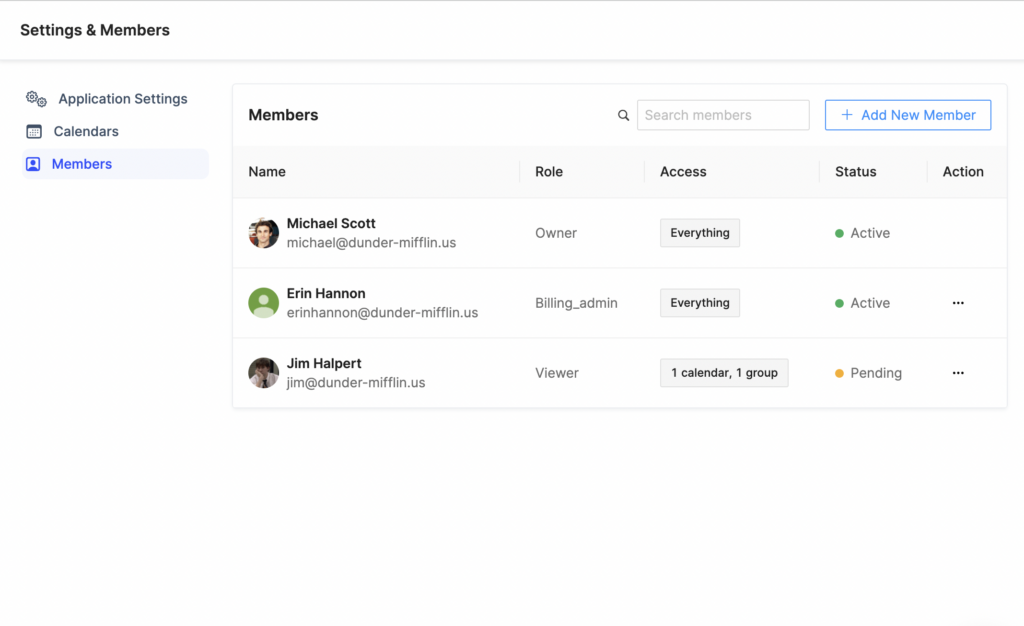Open Erin Hannon's action ellipsis menu
Screen dimensions: 1024x626
(x=958, y=302)
